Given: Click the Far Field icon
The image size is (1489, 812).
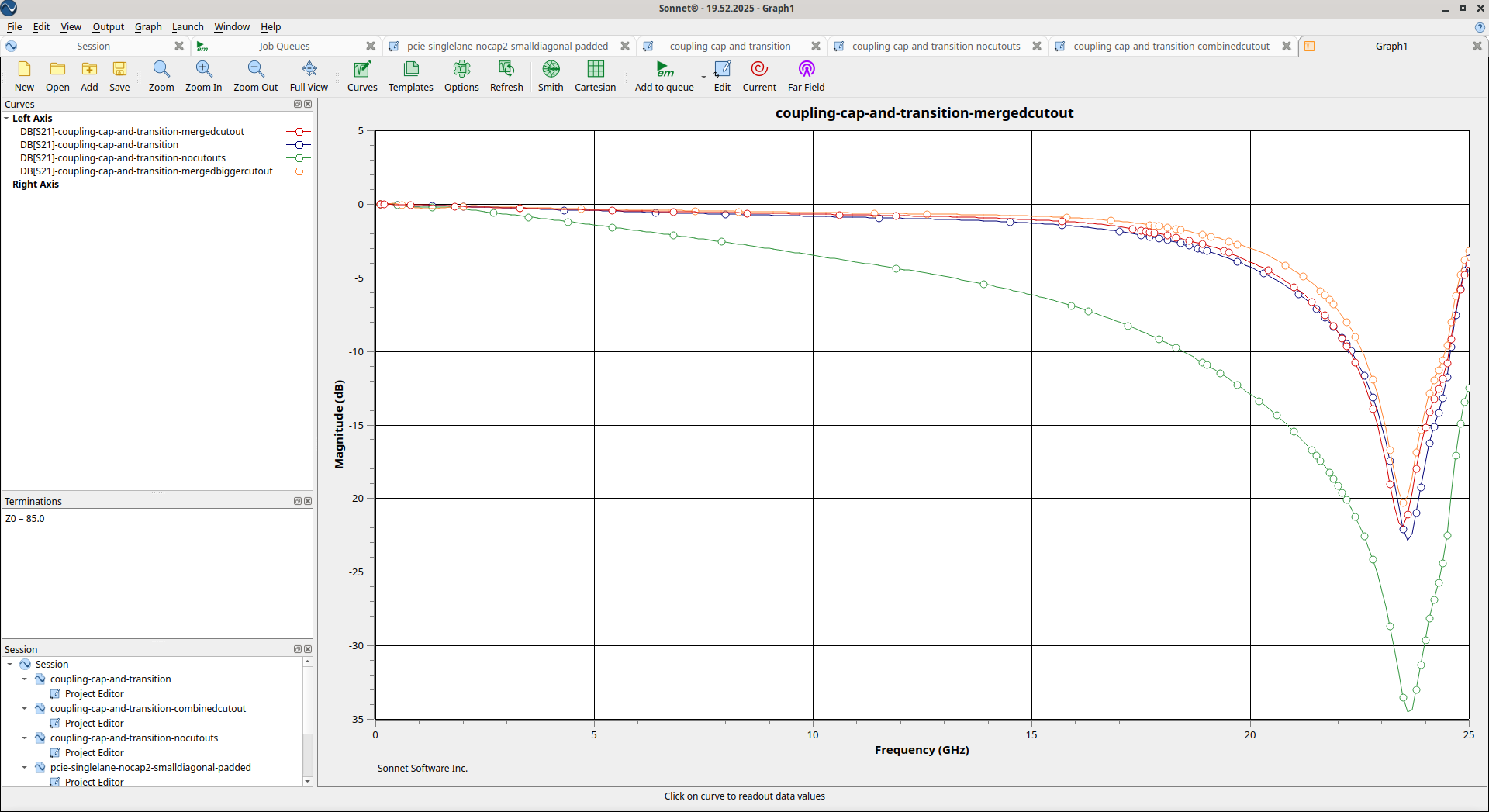Looking at the screenshot, I should pyautogui.click(x=806, y=76).
